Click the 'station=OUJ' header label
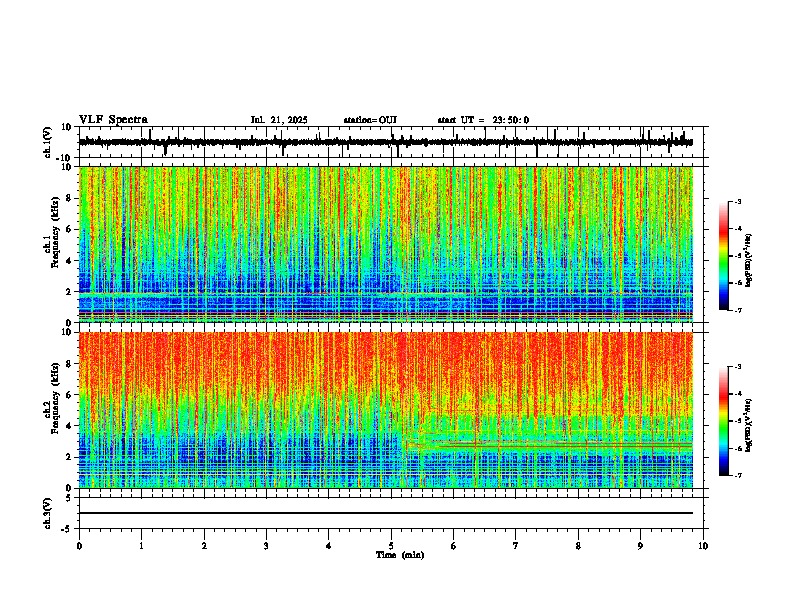 [x=370, y=120]
